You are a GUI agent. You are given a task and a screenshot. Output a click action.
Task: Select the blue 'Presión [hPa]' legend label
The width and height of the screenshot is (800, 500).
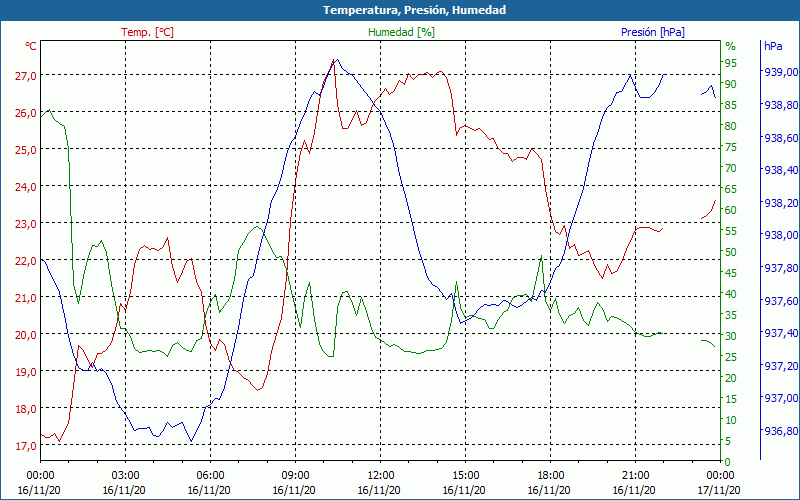[x=653, y=32]
